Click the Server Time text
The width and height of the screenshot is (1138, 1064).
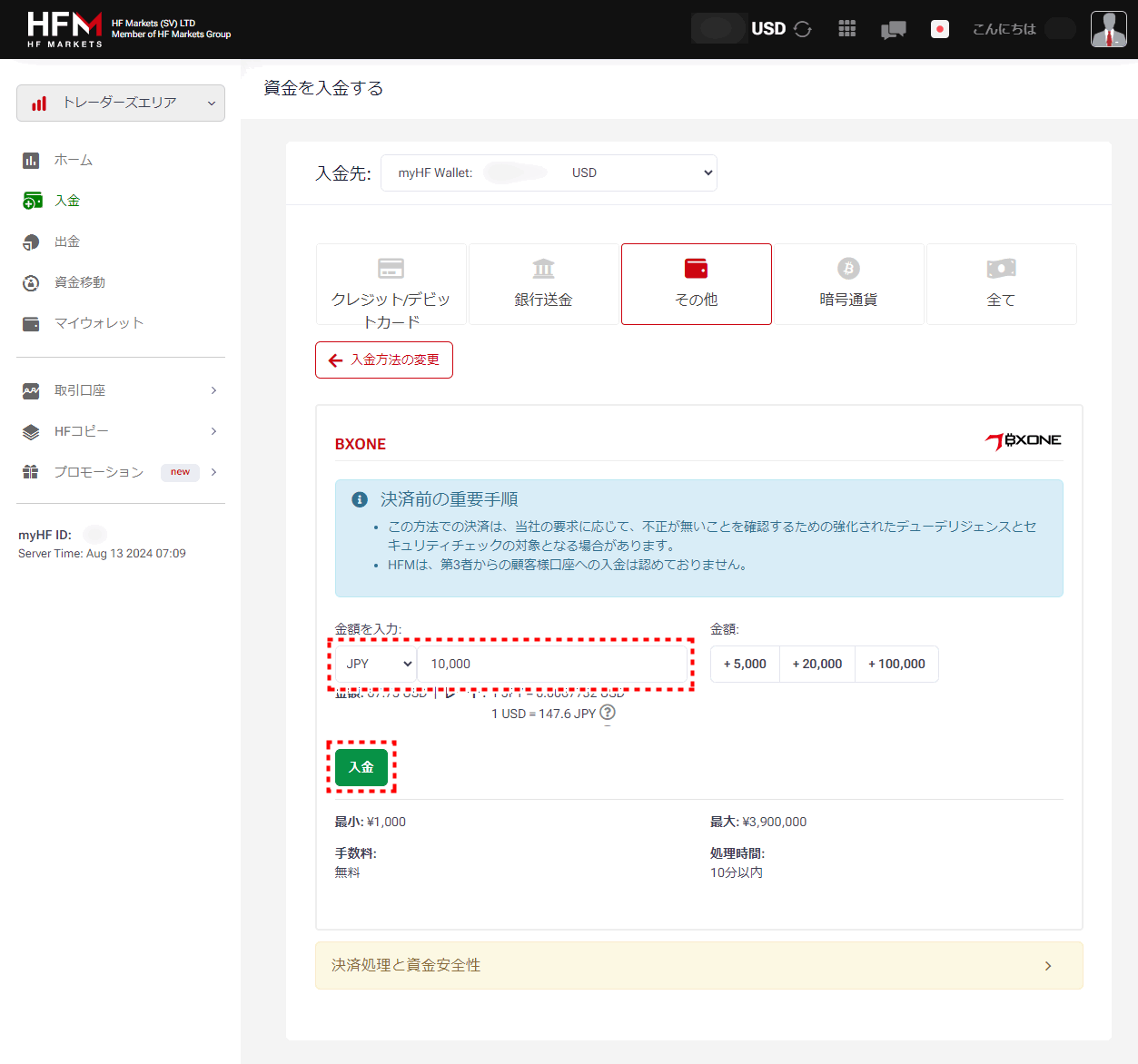pos(102,554)
